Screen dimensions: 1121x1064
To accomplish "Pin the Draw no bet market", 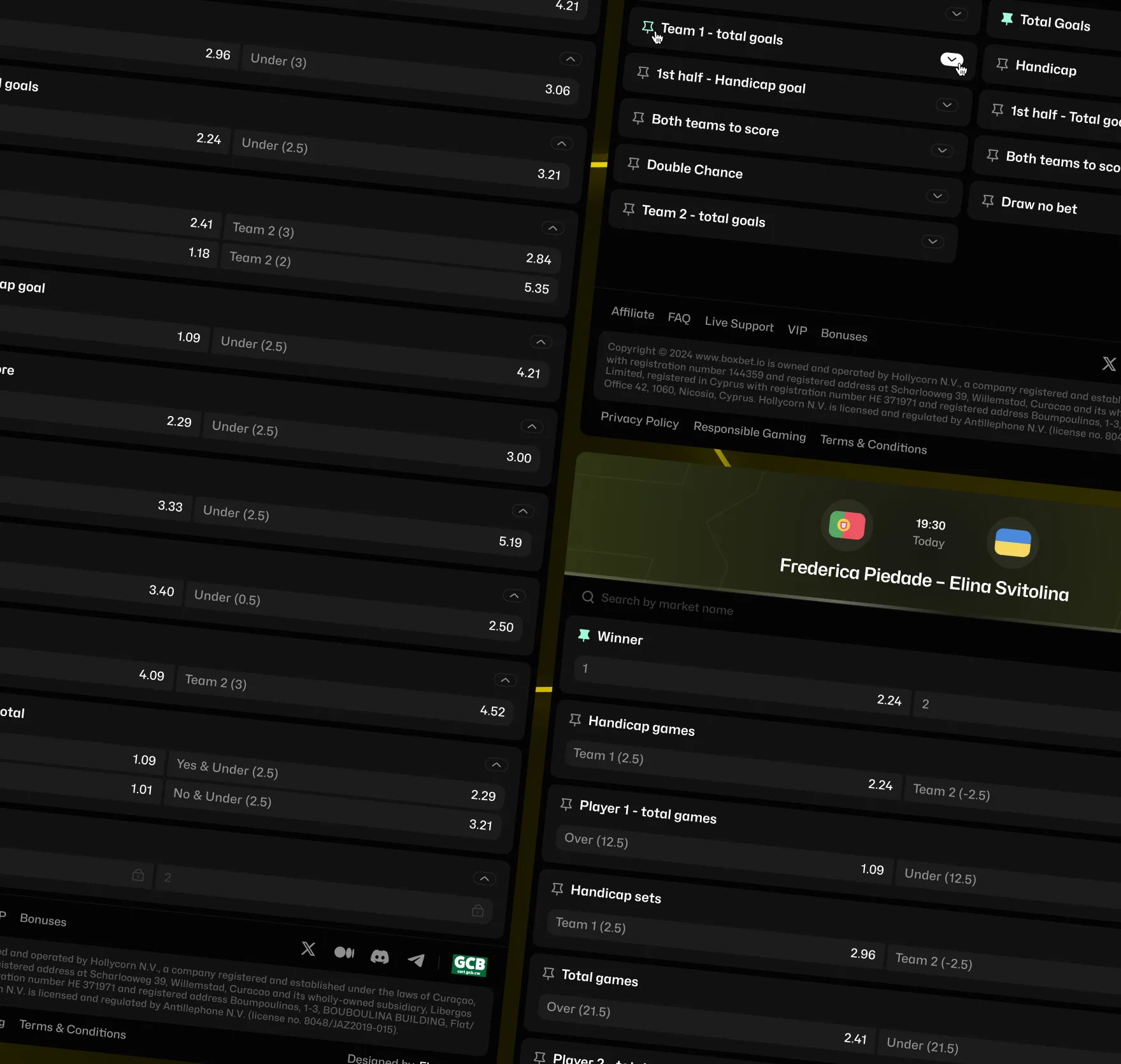I will coord(988,201).
